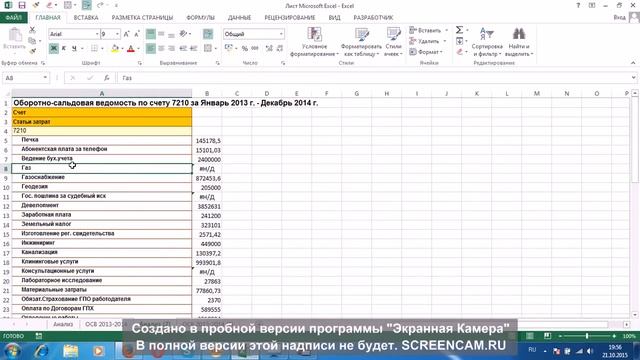Decrease font size with smaller A icon

(x=137, y=34)
